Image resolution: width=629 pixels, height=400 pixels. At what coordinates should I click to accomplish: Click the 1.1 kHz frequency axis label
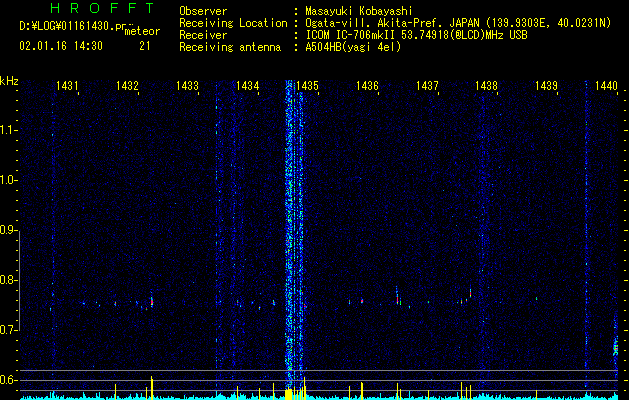click(x=8, y=130)
